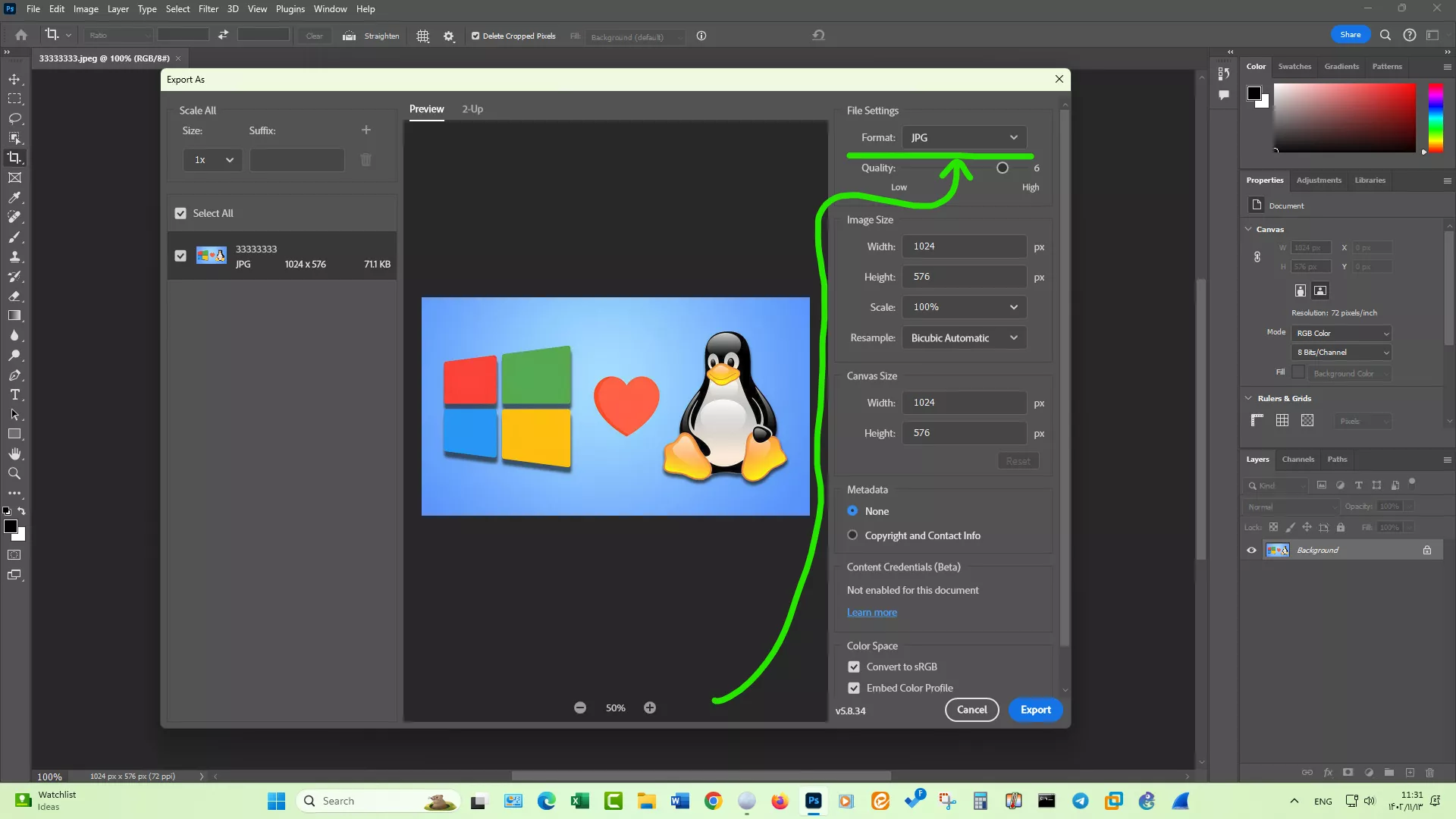Select the Crop tool in toolbar
Image resolution: width=1456 pixels, height=819 pixels.
point(14,158)
